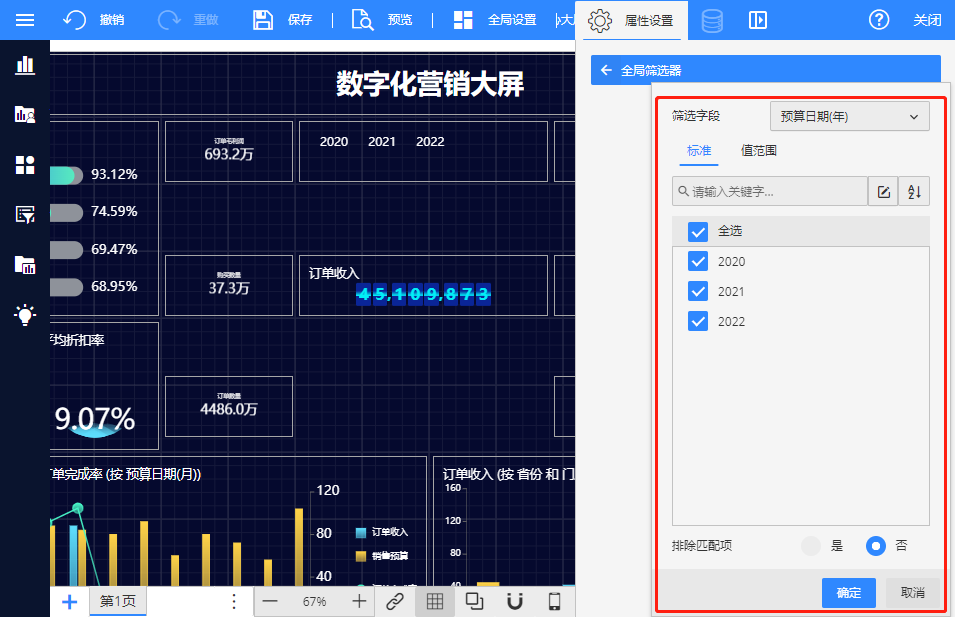Open the hamburger main menu
Image resolution: width=955 pixels, height=617 pixels.
point(25,20)
